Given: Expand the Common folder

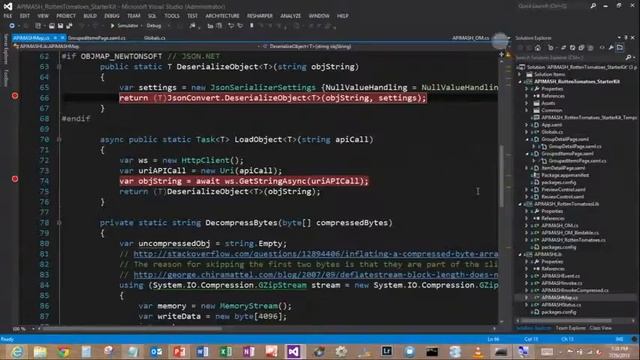Looking at the screenshot, I should [527, 110].
